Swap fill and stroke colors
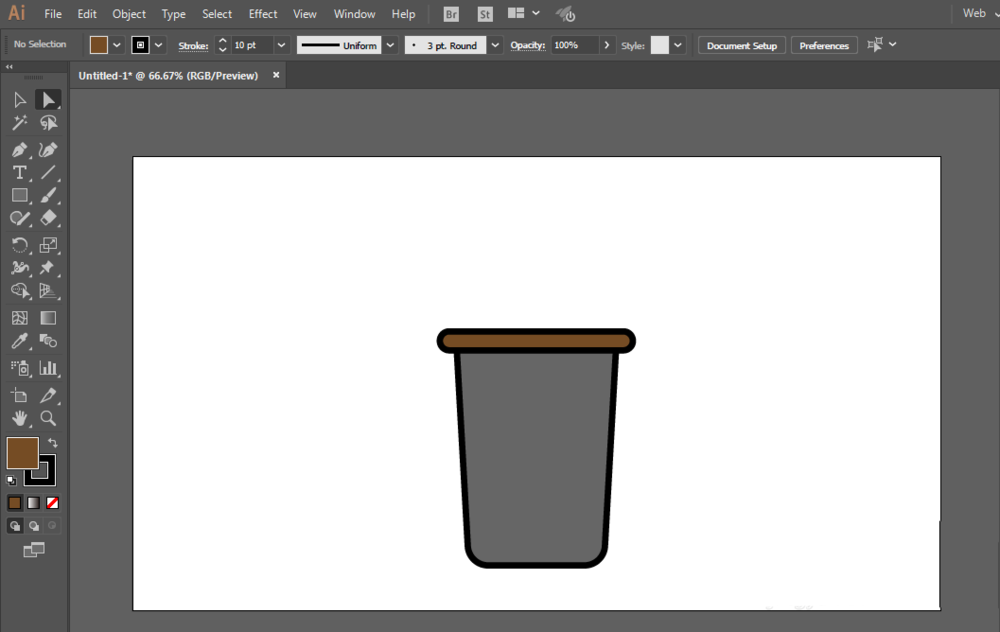Image resolution: width=1000 pixels, height=632 pixels. [x=53, y=443]
